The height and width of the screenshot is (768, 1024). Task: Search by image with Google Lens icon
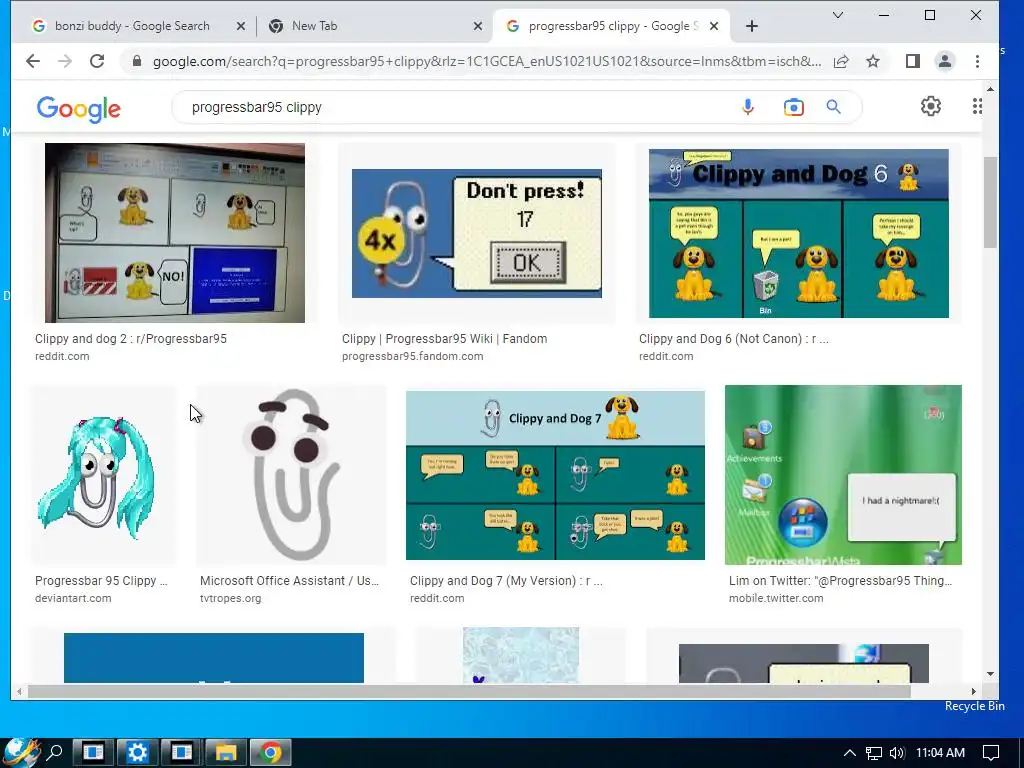(x=793, y=107)
